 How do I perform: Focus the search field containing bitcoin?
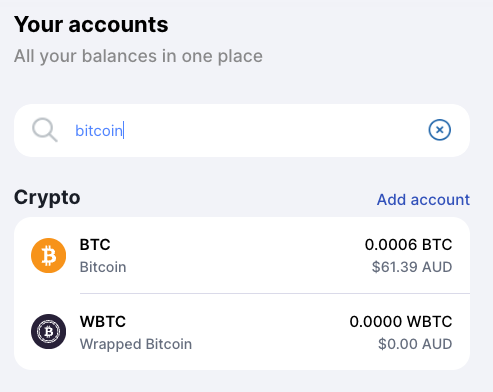coord(242,130)
